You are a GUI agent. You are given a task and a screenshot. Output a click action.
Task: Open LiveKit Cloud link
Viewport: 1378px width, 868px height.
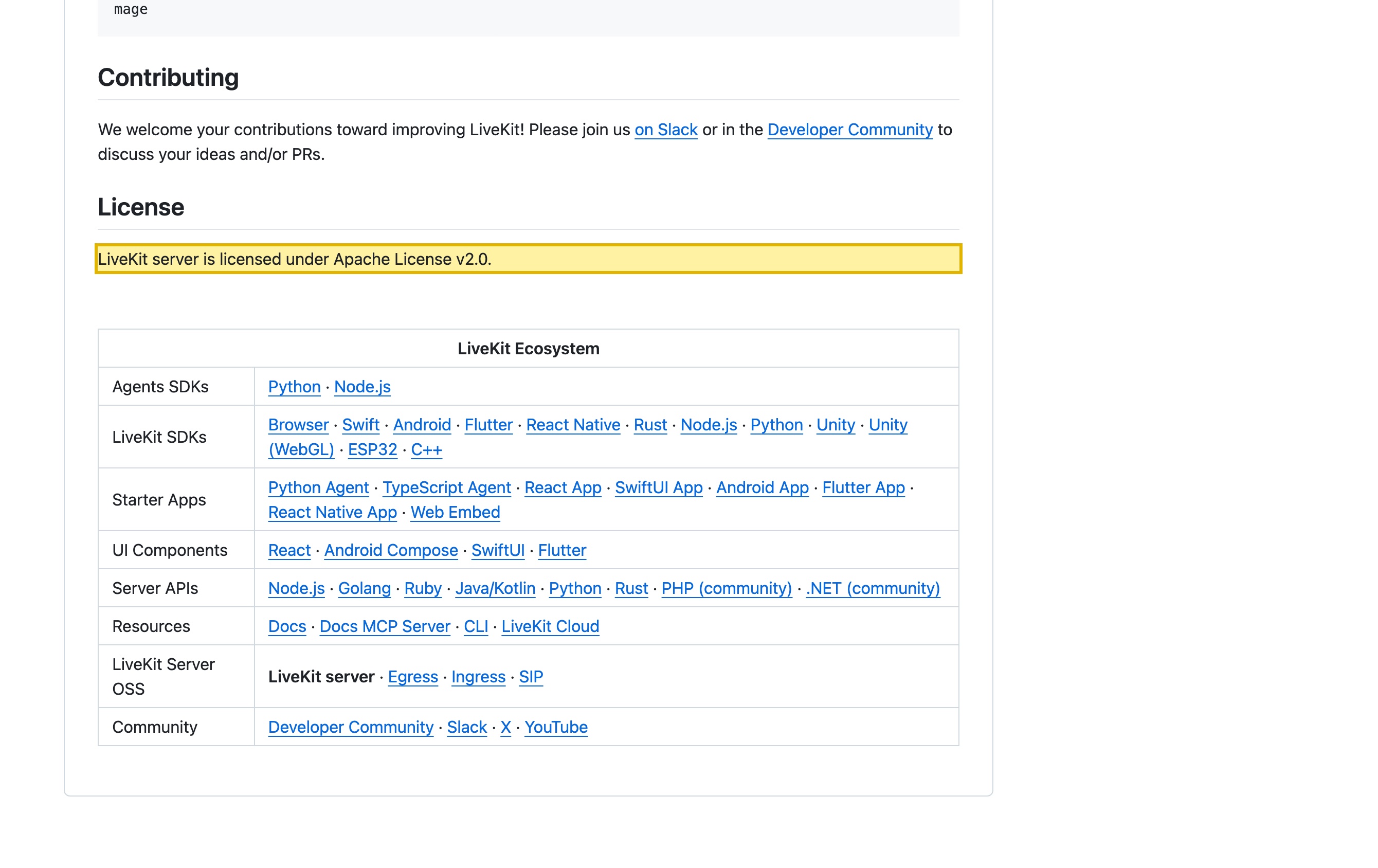coord(550,626)
